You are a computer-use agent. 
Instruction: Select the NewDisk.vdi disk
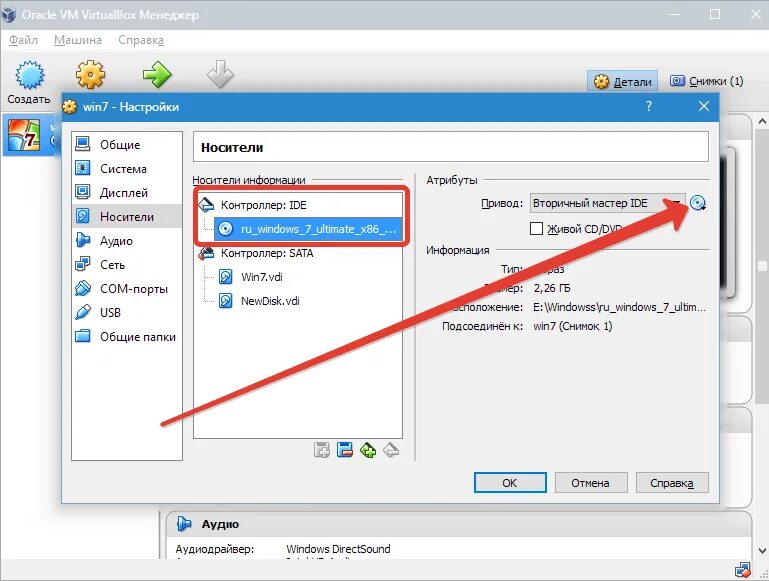point(270,301)
